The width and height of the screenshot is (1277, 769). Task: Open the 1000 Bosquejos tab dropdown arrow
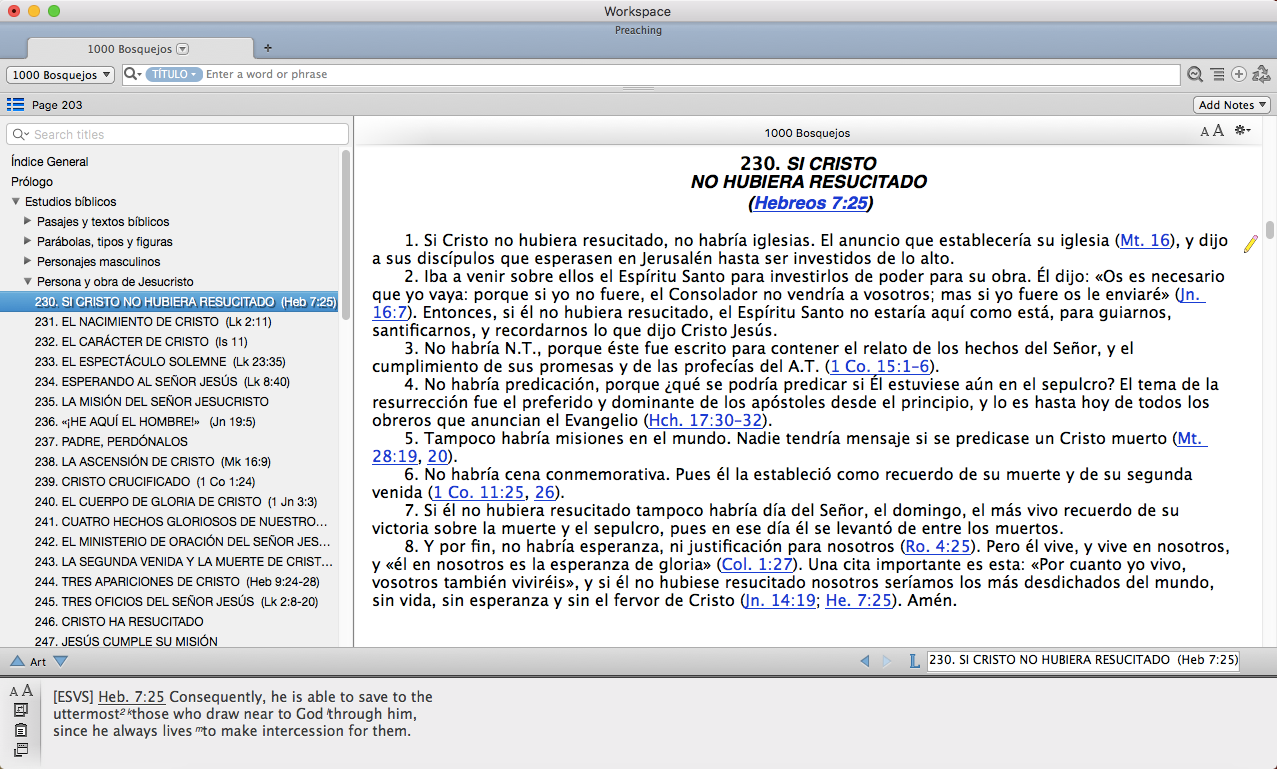point(182,49)
